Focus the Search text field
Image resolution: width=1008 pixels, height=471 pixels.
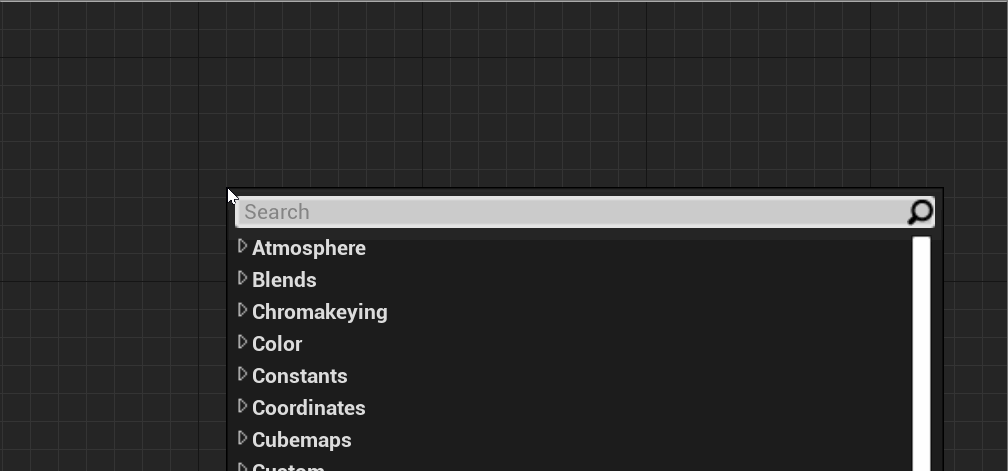point(572,212)
